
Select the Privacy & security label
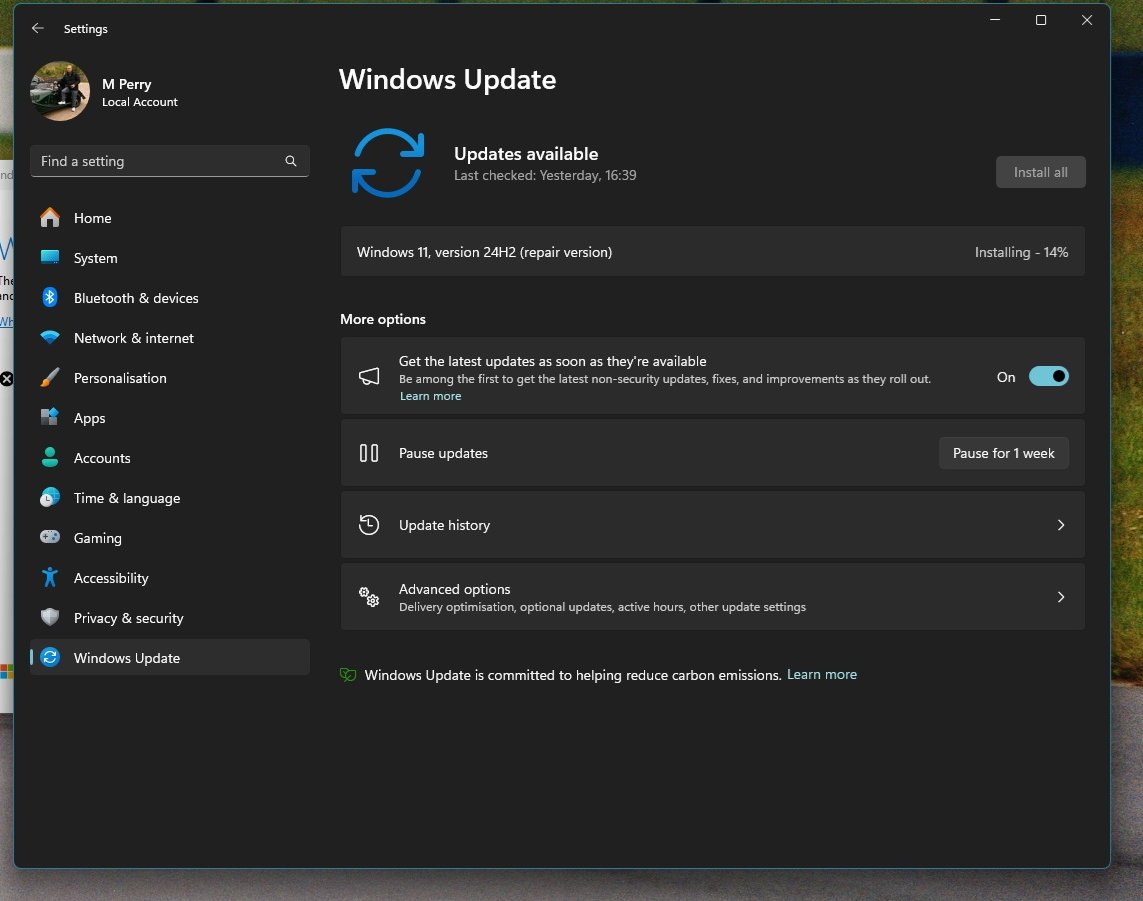pos(128,618)
